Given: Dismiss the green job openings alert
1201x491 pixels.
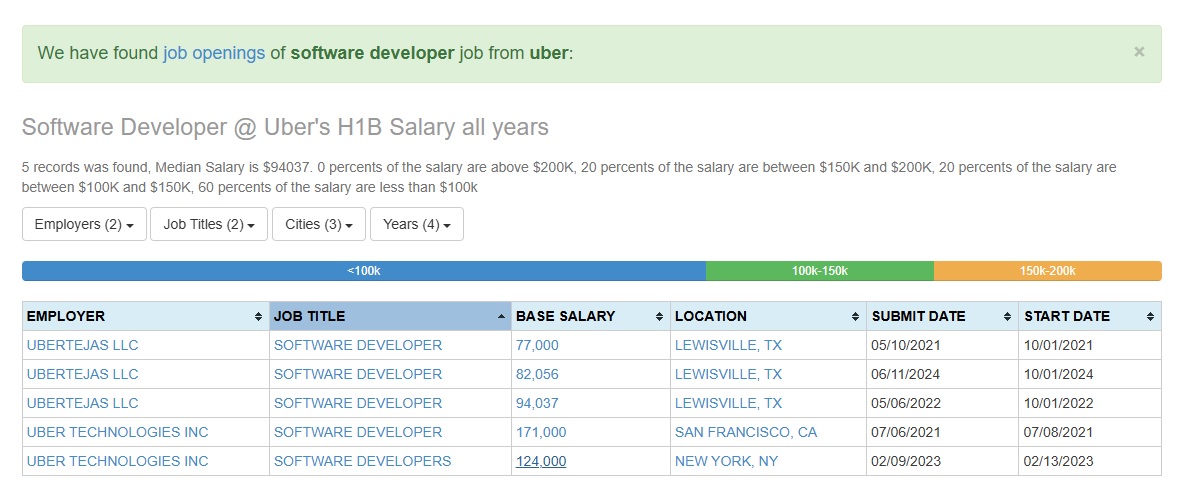Looking at the screenshot, I should point(1139,52).
